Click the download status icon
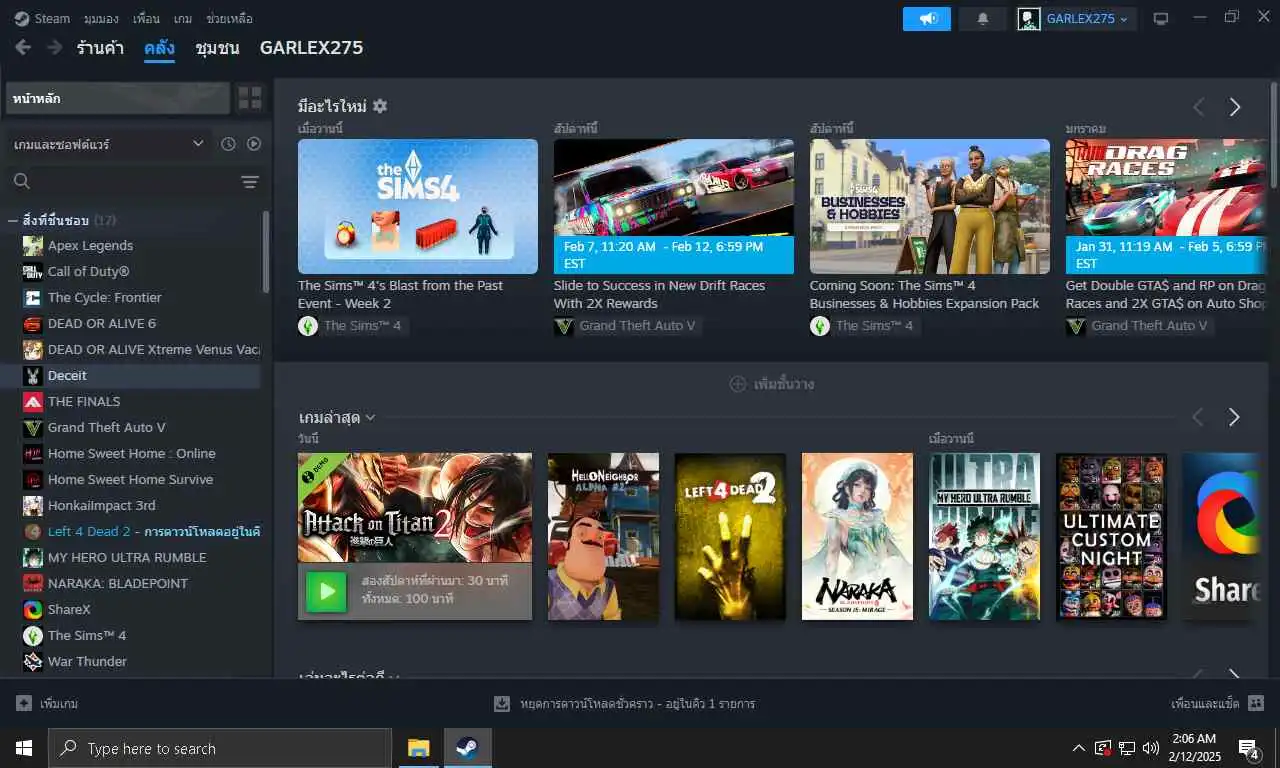1280x768 pixels. [x=502, y=704]
